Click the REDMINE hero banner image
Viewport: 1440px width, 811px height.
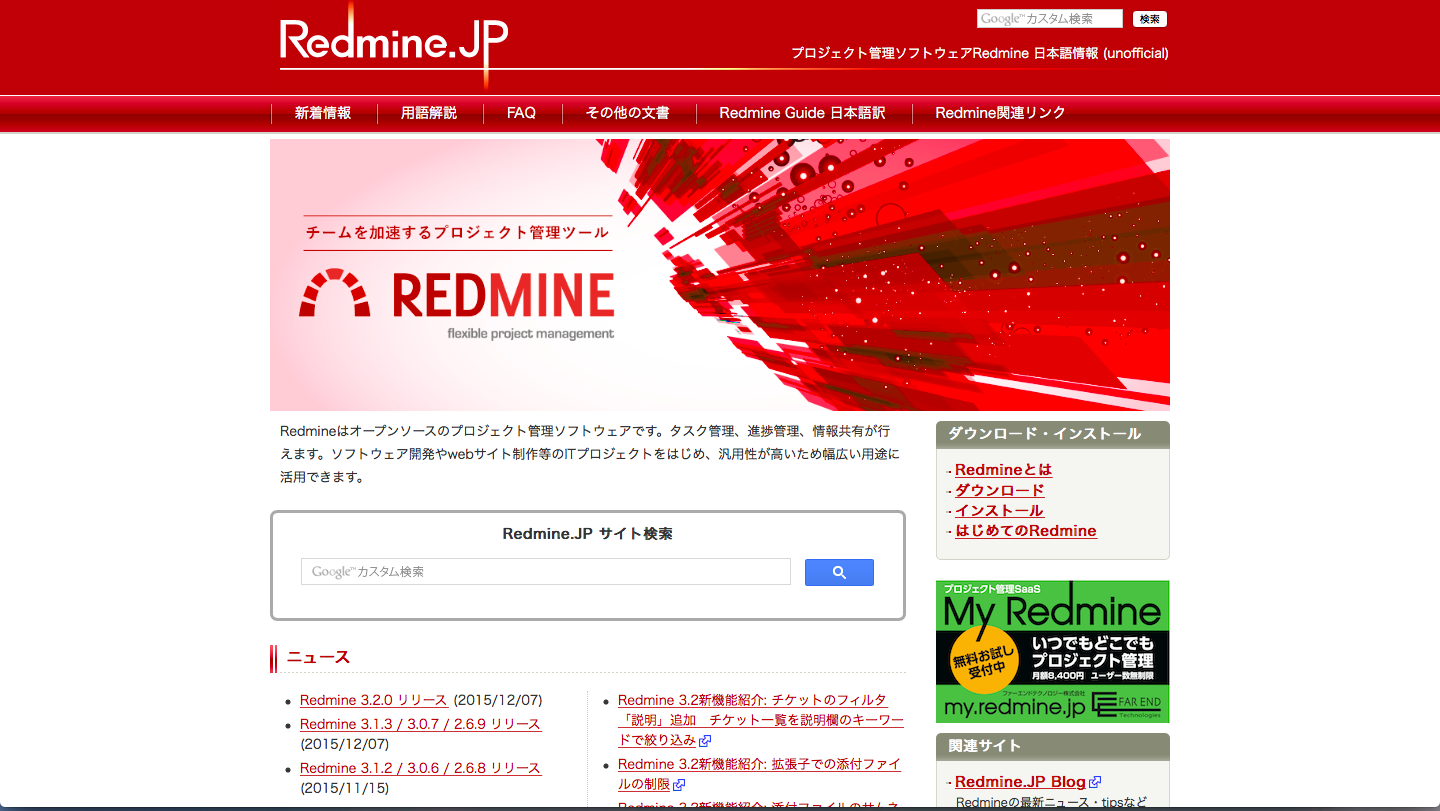pyautogui.click(x=720, y=275)
